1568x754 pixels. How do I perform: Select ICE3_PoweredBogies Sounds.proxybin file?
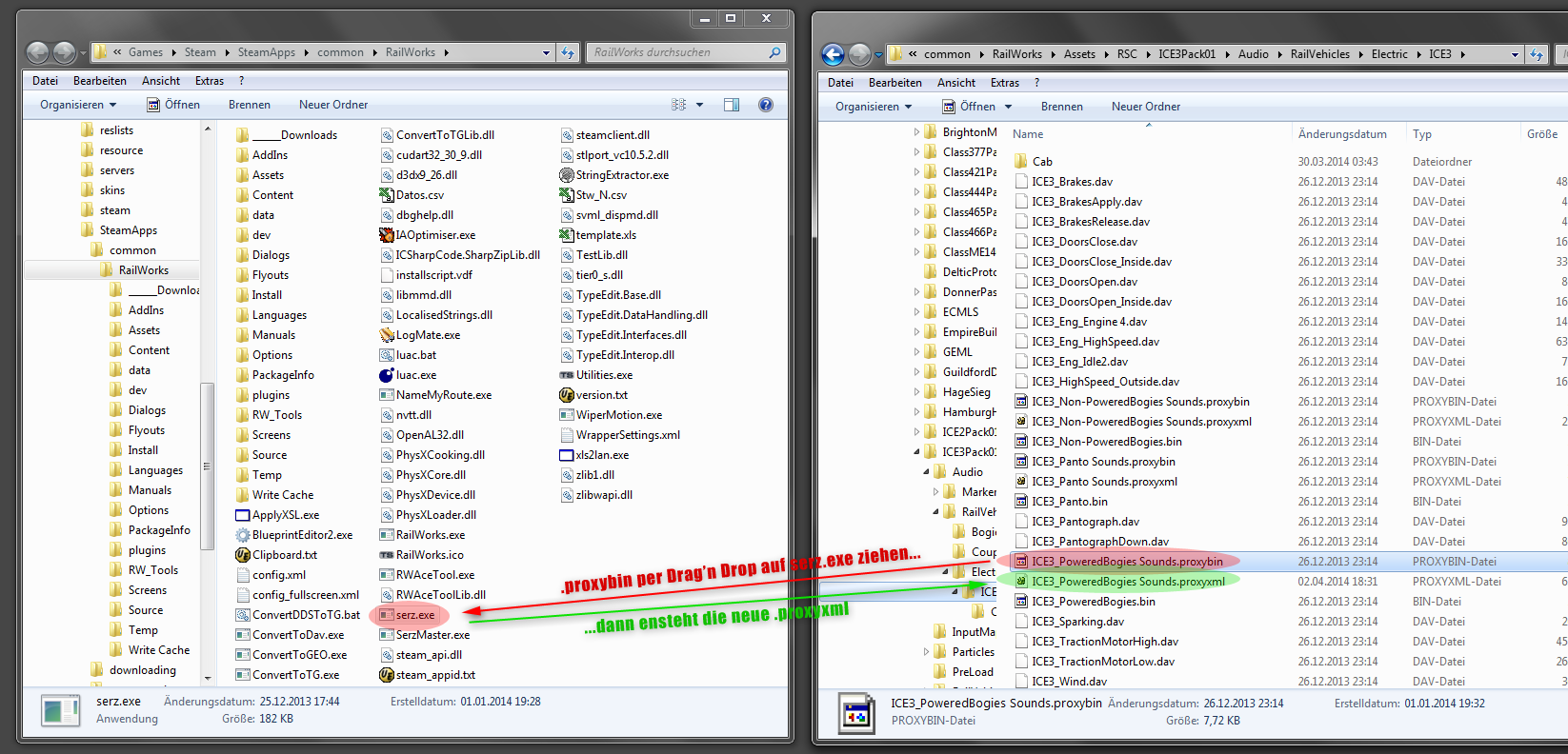pos(1127,562)
